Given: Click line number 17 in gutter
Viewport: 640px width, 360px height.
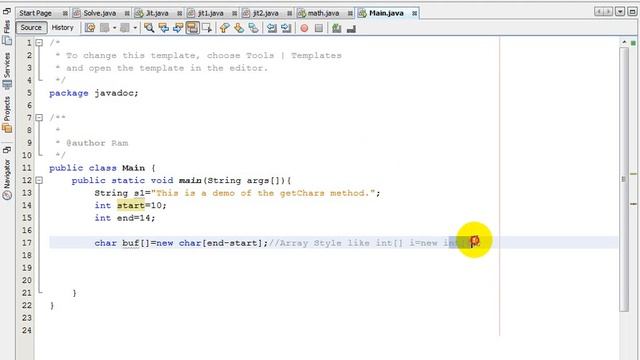Looking at the screenshot, I should pos(27,243).
